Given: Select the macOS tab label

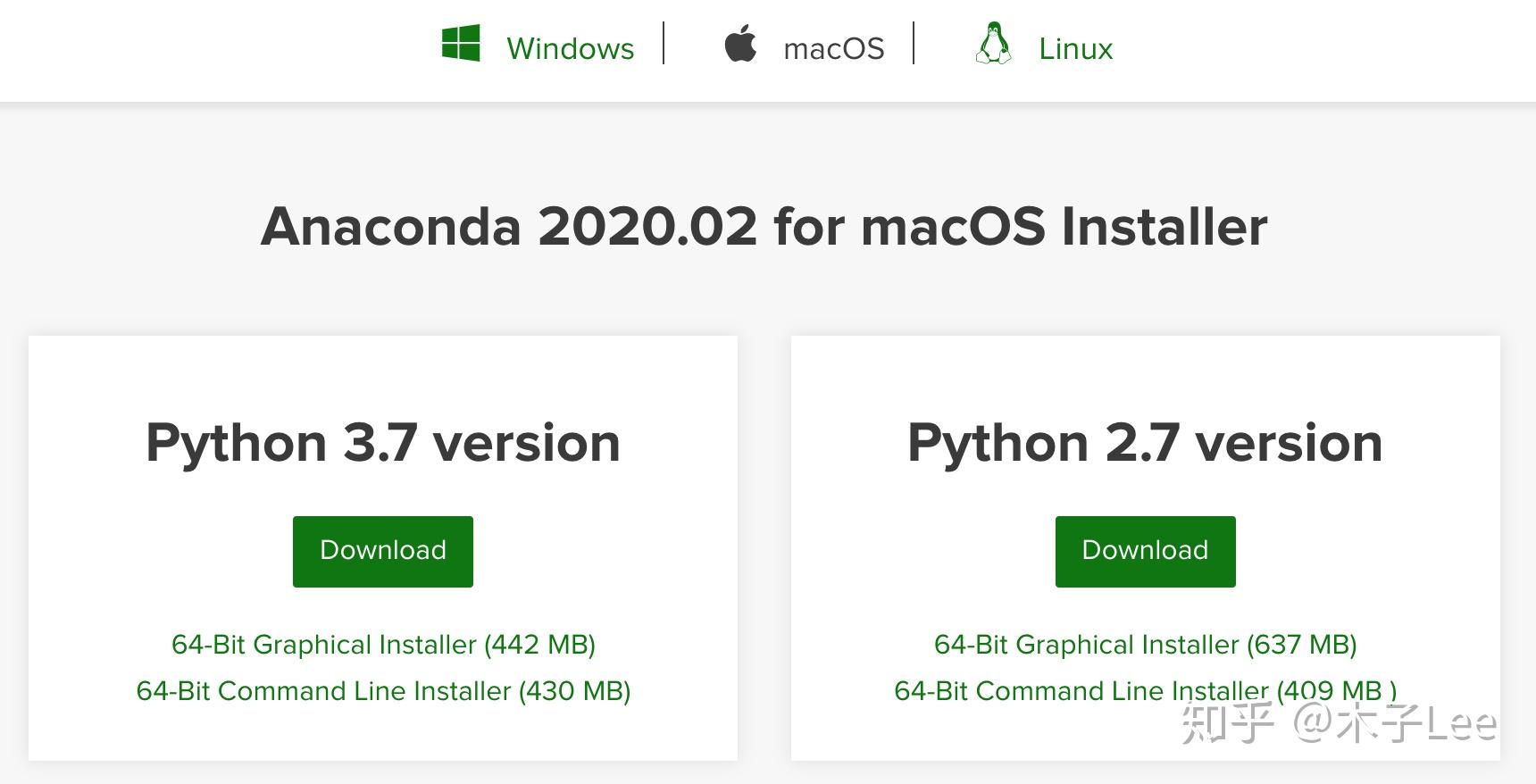Looking at the screenshot, I should (832, 48).
